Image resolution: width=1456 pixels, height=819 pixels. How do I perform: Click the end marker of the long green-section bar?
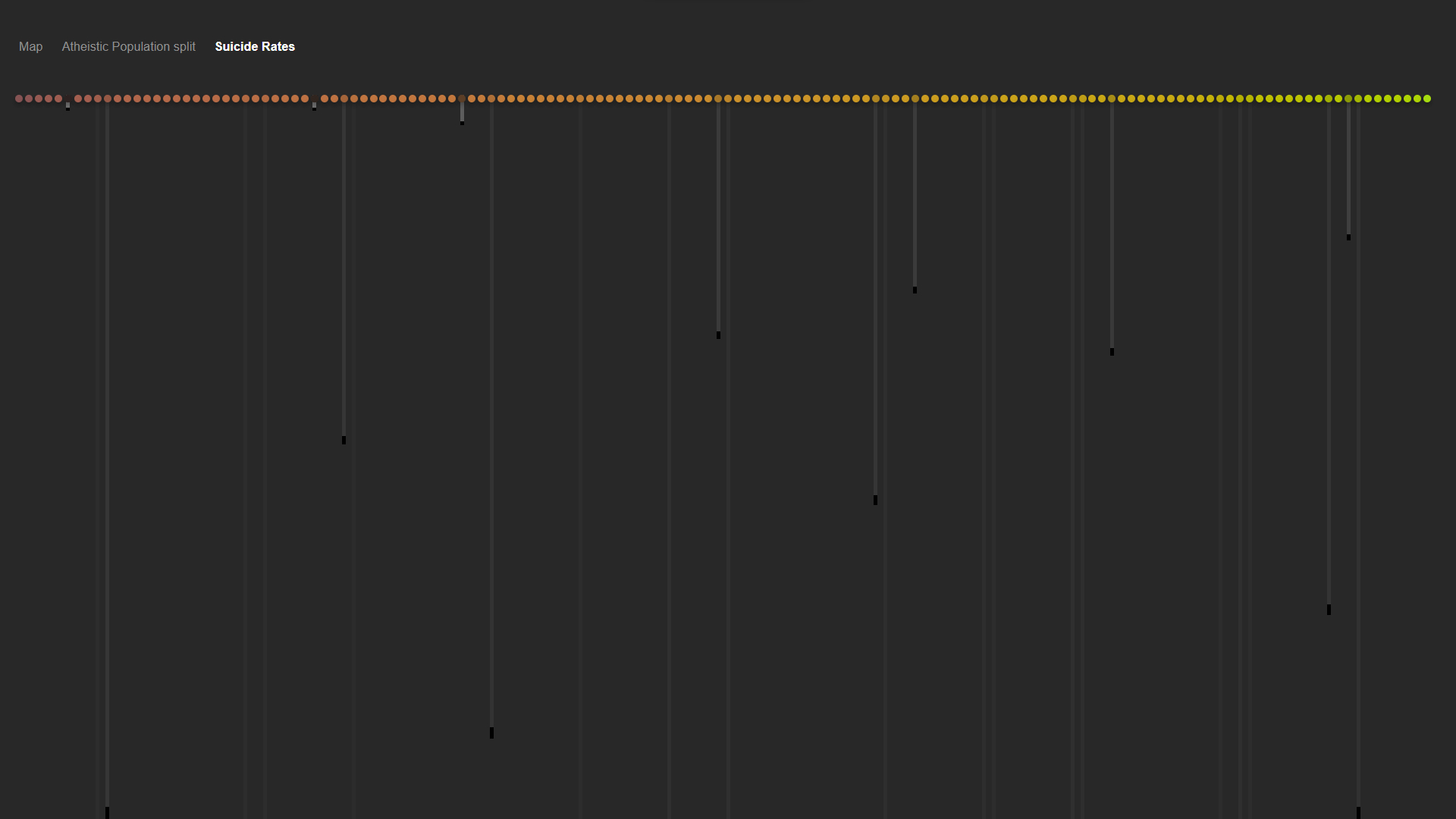click(1329, 610)
